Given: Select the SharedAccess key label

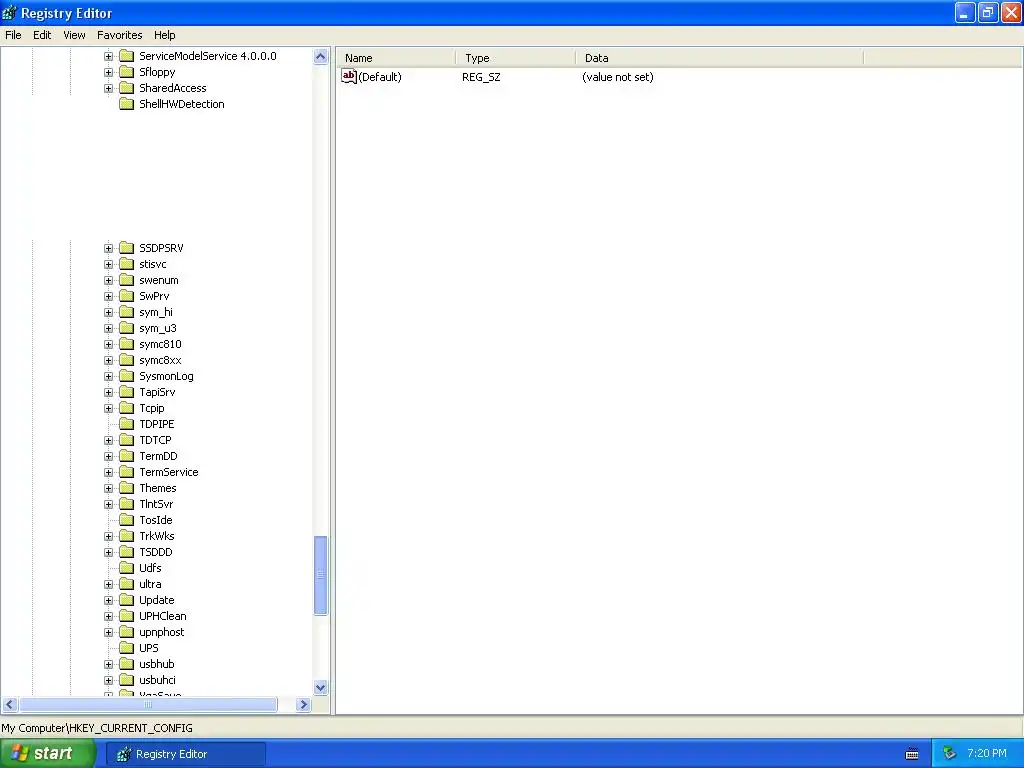Looking at the screenshot, I should 172,88.
